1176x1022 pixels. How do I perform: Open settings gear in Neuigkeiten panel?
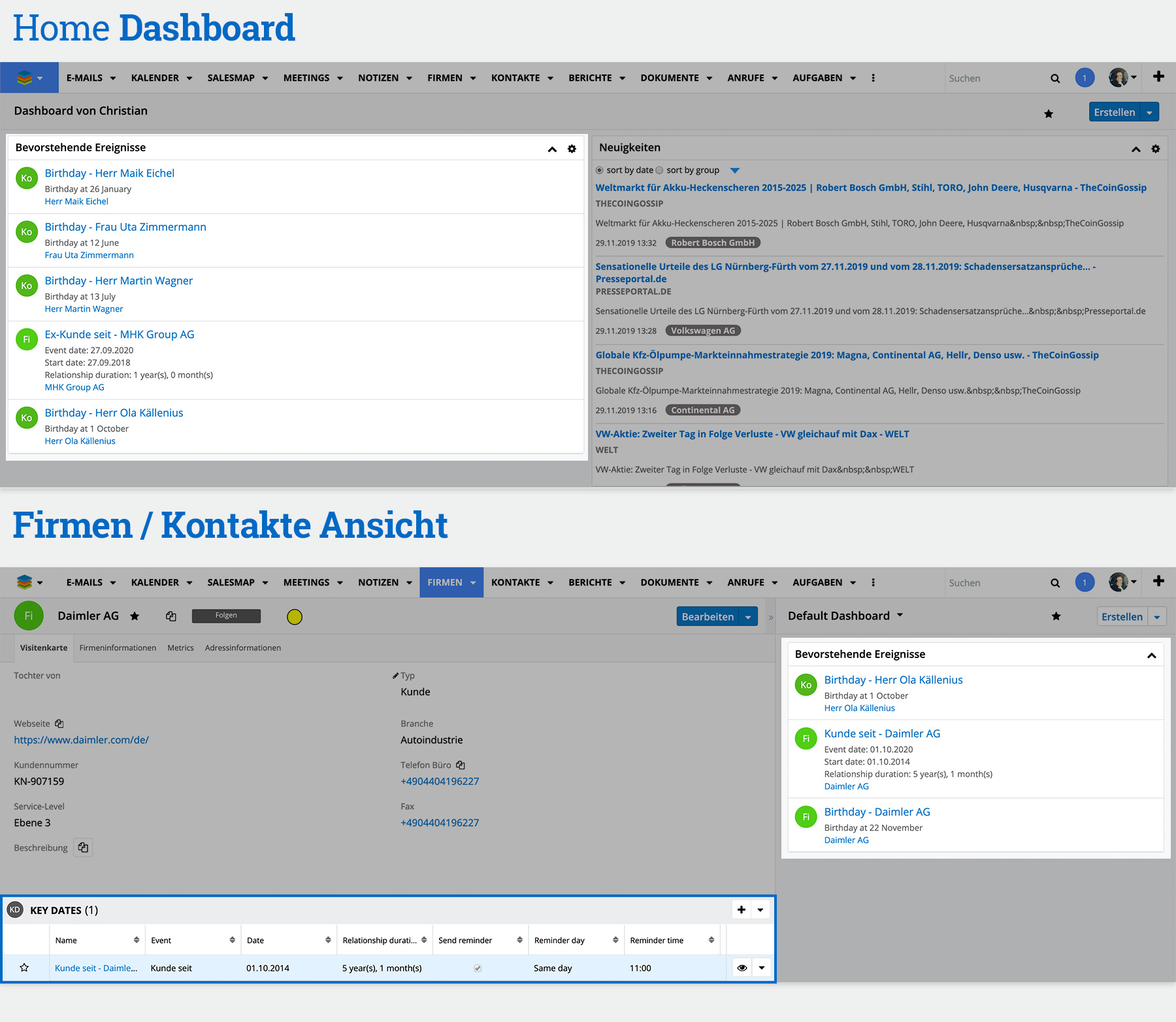coord(1155,149)
